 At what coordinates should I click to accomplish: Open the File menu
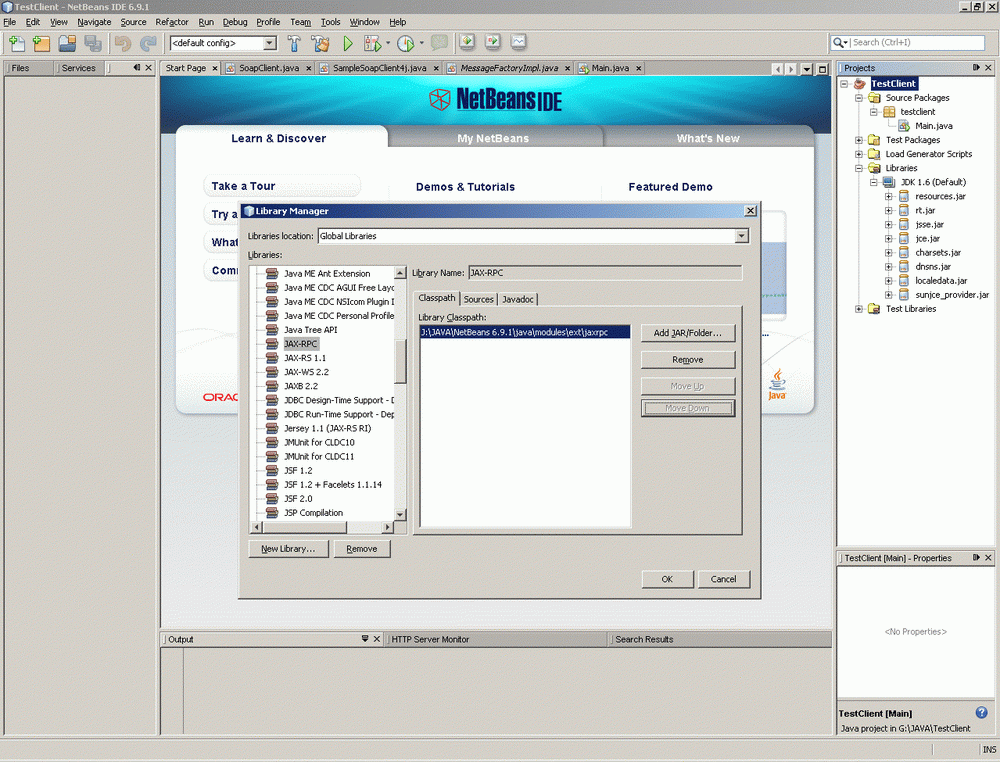[10, 22]
